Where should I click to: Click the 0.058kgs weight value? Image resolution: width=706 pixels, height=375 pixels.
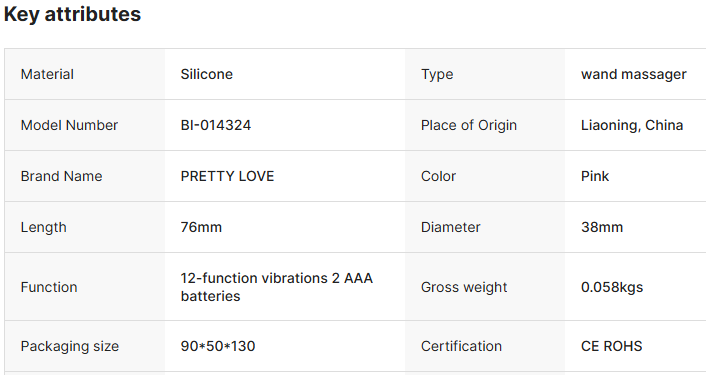(x=612, y=287)
